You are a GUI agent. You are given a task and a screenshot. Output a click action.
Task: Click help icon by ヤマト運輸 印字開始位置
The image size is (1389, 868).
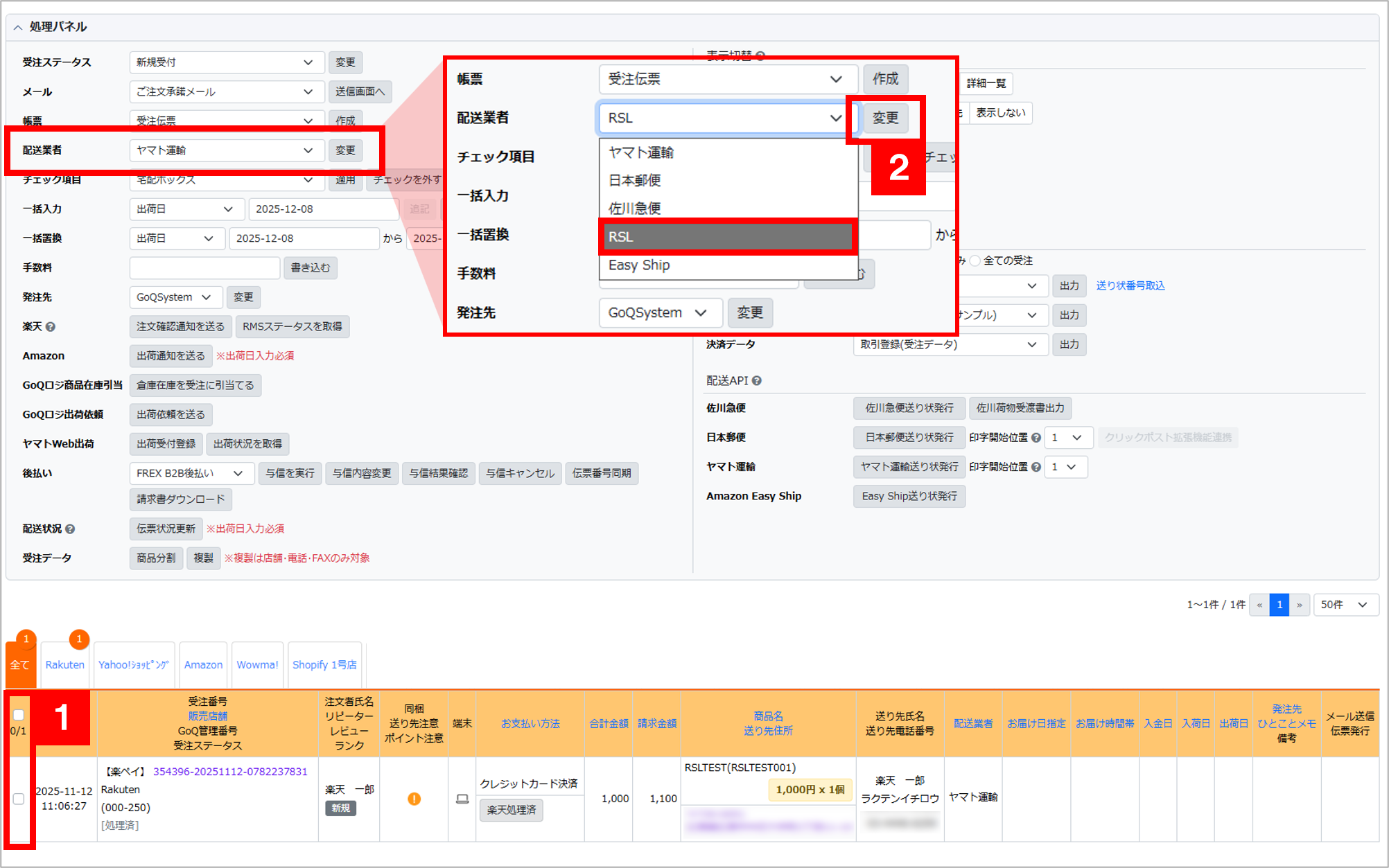point(1036,467)
